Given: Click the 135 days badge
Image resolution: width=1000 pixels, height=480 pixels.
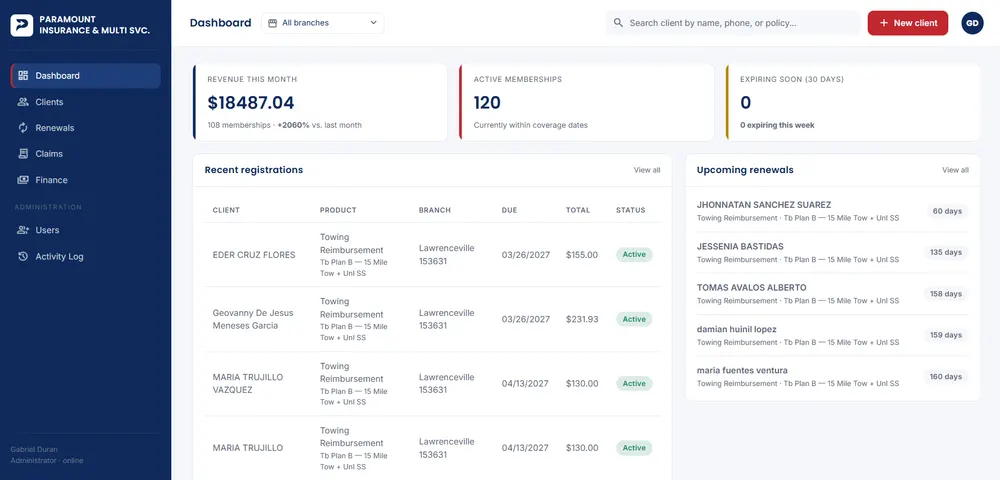Looking at the screenshot, I should (x=946, y=252).
